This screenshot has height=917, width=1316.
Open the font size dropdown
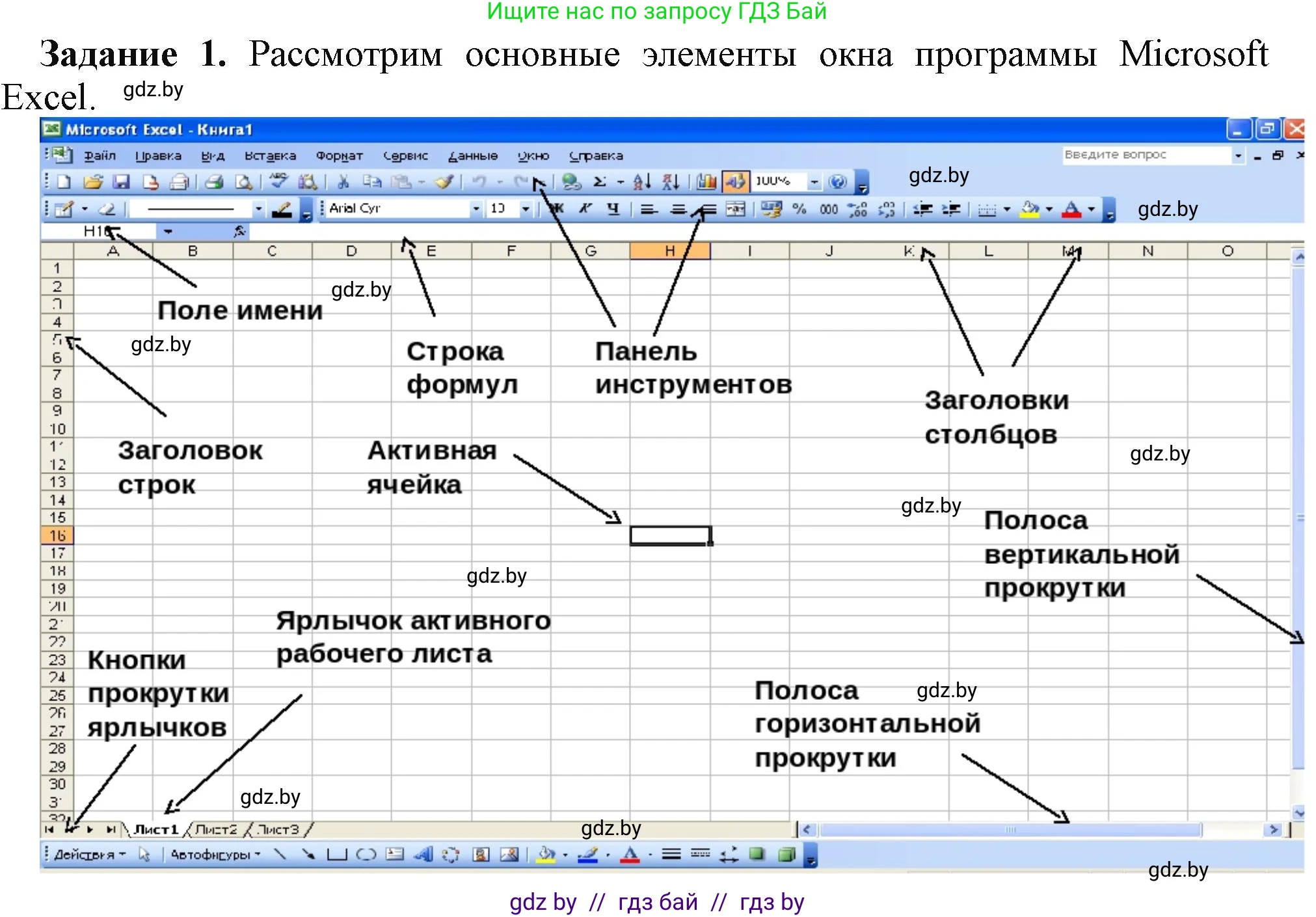coord(526,209)
